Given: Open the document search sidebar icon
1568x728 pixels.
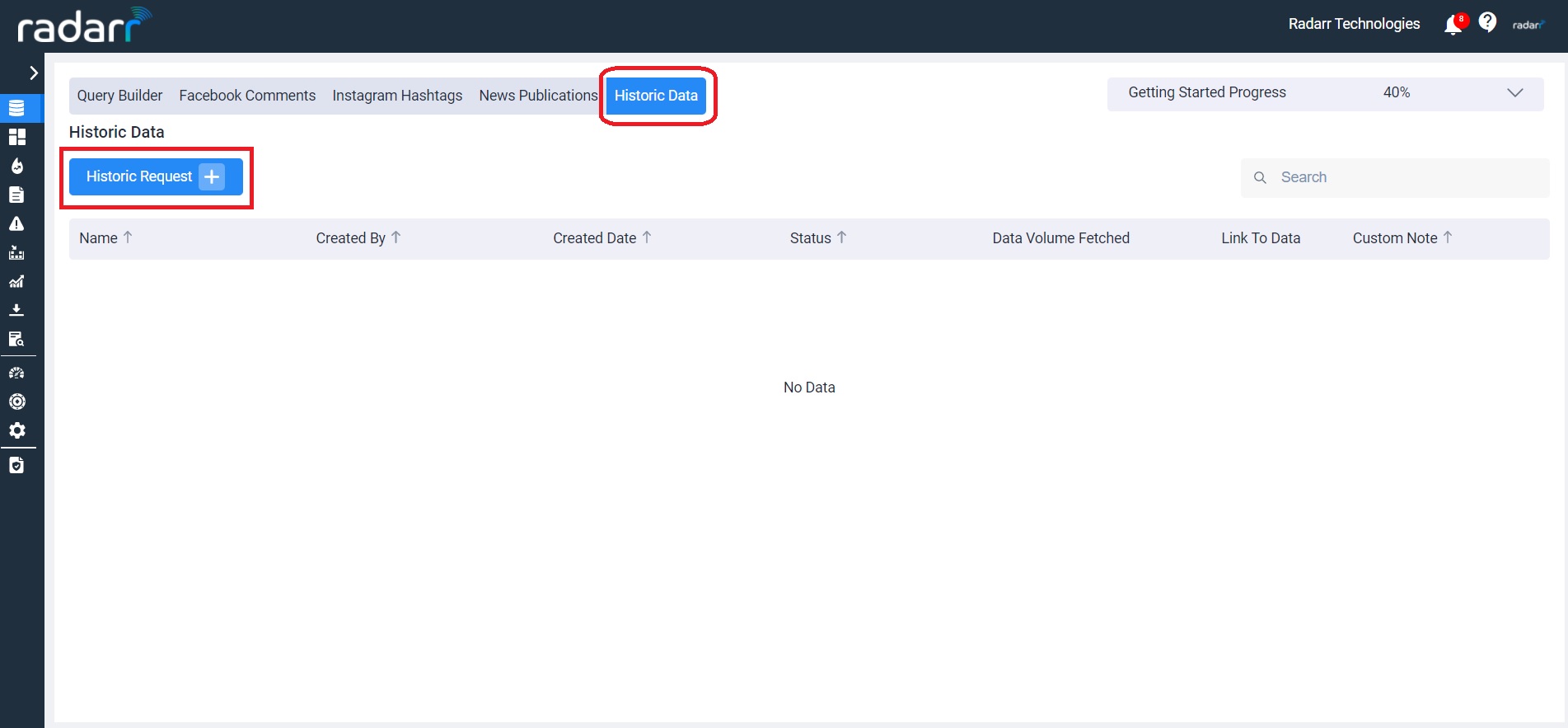Looking at the screenshot, I should click(16, 339).
